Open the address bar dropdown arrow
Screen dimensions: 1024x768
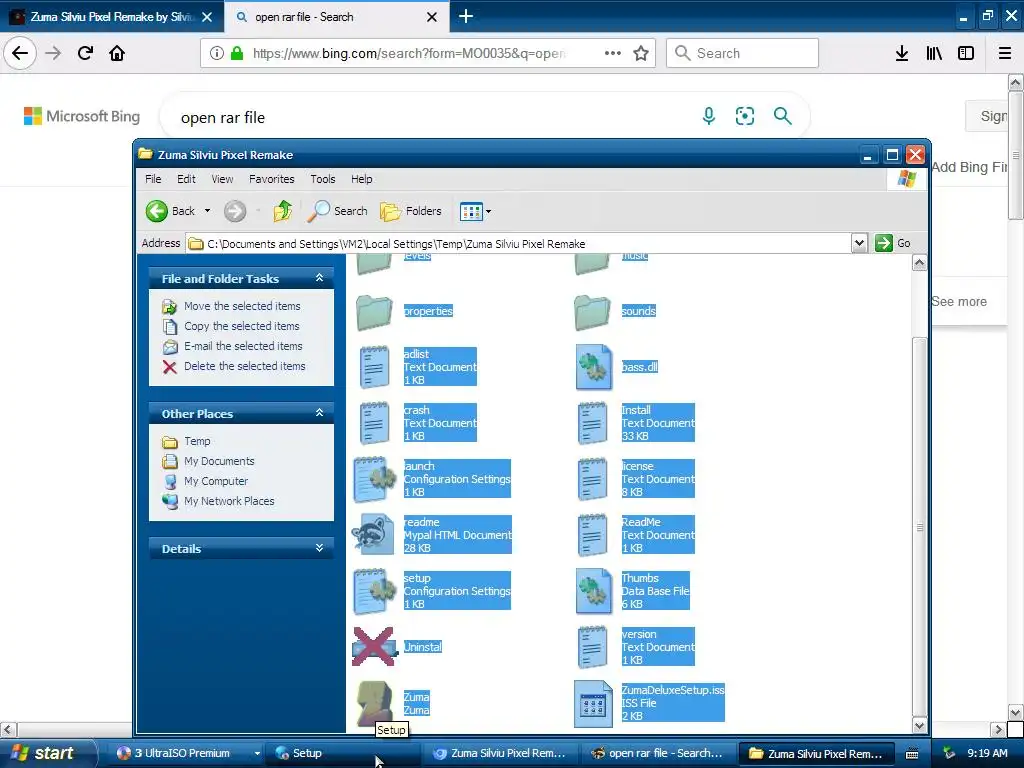click(x=859, y=244)
